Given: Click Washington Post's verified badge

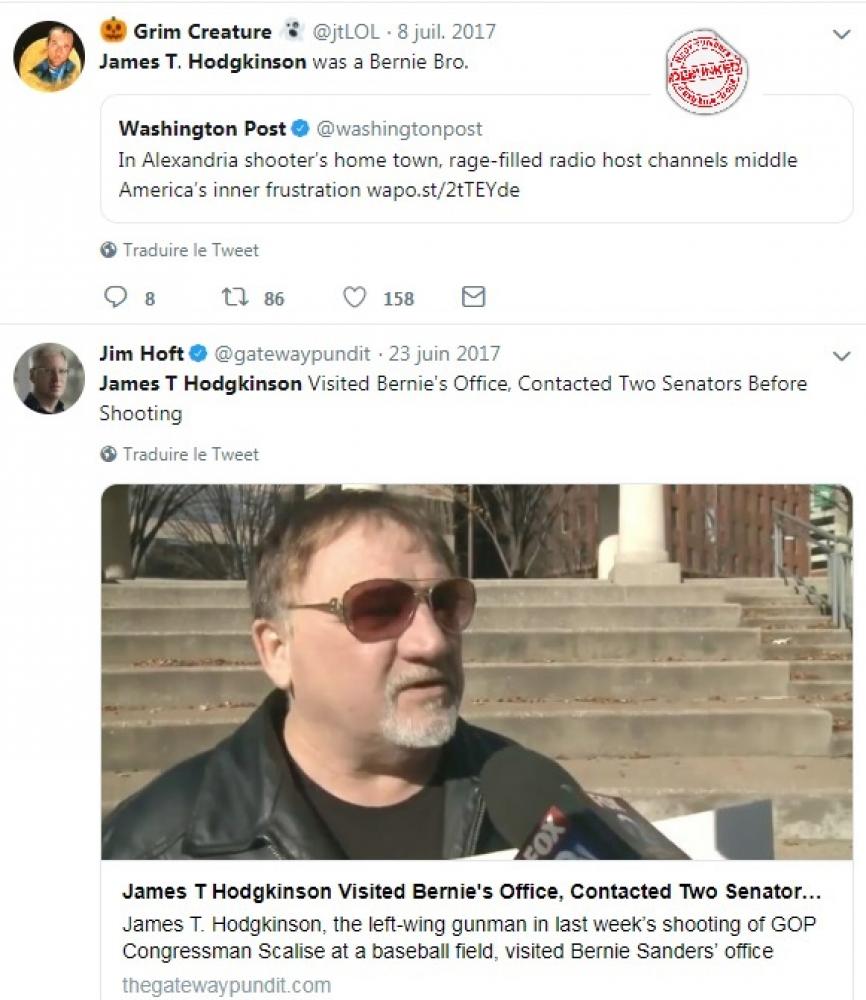Looking at the screenshot, I should pyautogui.click(x=300, y=129).
